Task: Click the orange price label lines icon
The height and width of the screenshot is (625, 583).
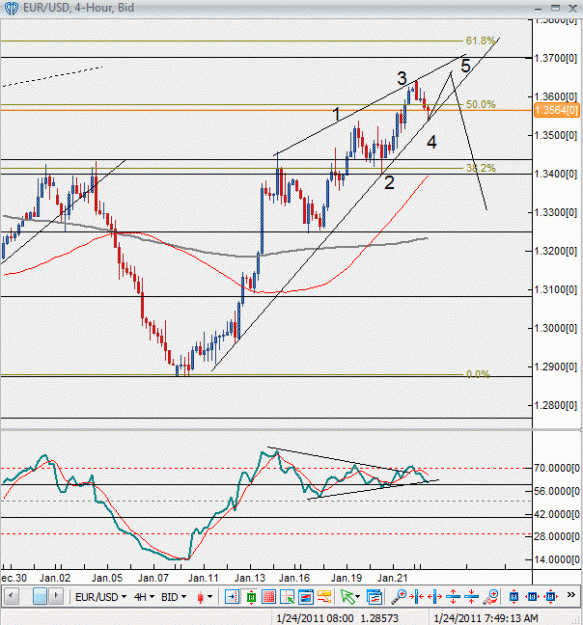Action: tap(325, 597)
